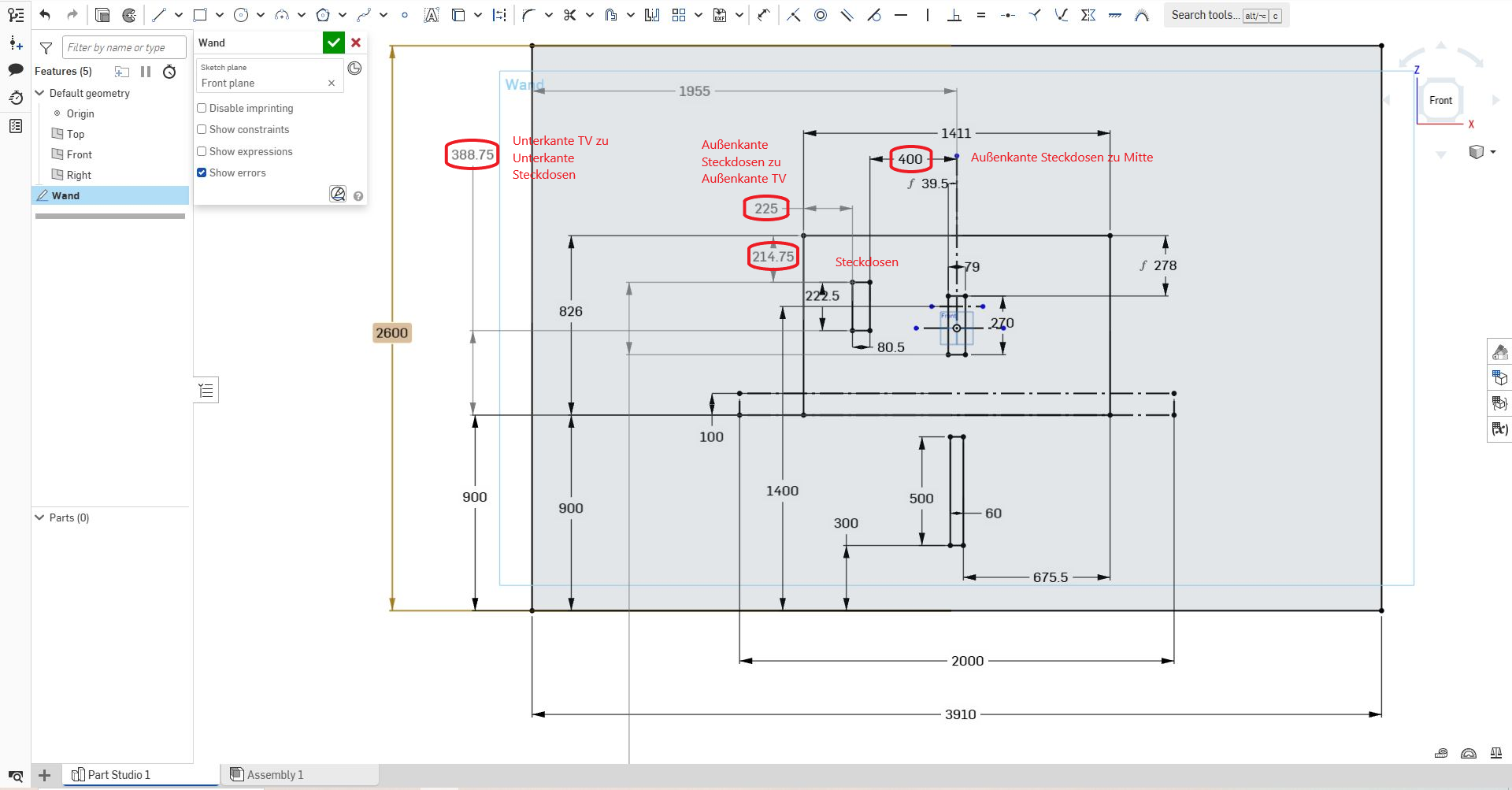The height and width of the screenshot is (790, 1512).
Task: Uncheck Show errors checkbox
Action: (x=202, y=172)
